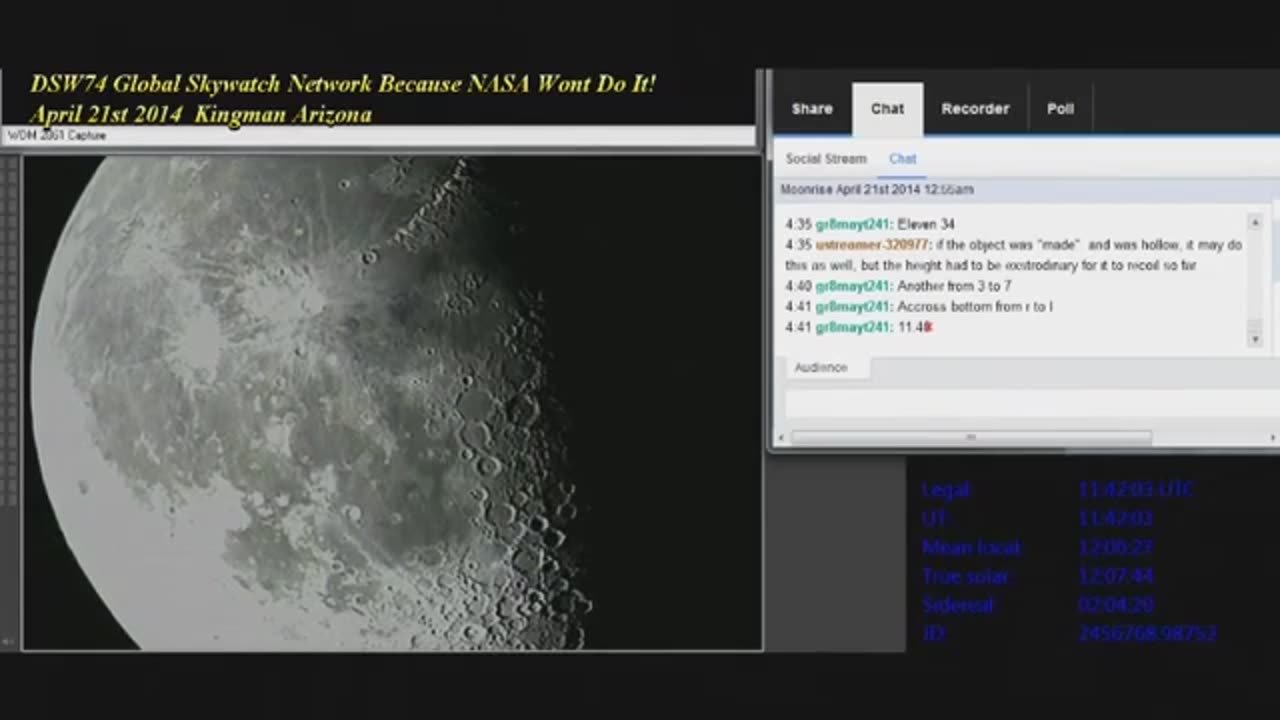Click 'April 21st 2014 Kingman Arizona' text
Viewport: 1280px width, 720px height.
[201, 115]
